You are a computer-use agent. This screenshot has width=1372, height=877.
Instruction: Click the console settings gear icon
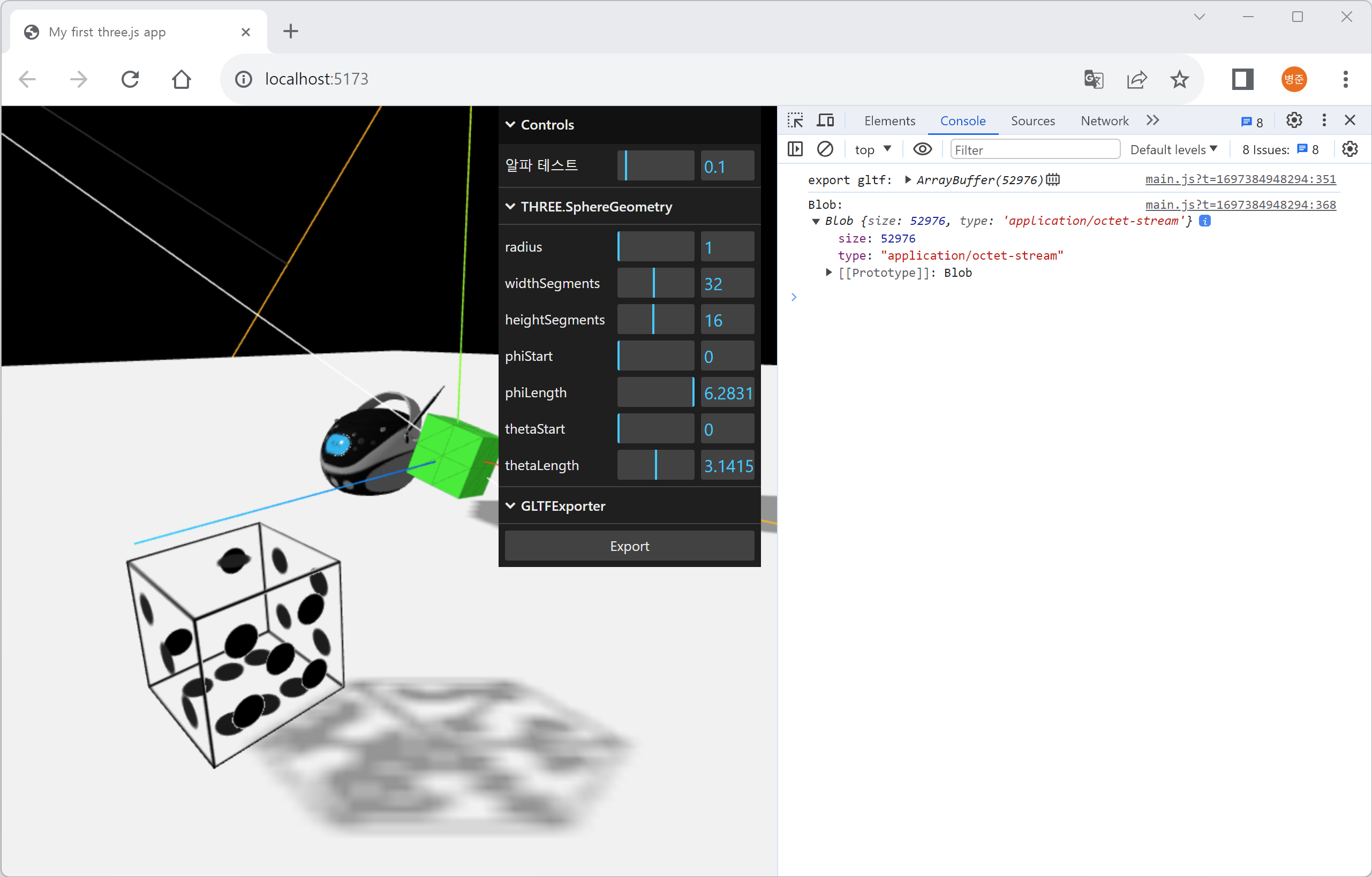coord(1350,150)
